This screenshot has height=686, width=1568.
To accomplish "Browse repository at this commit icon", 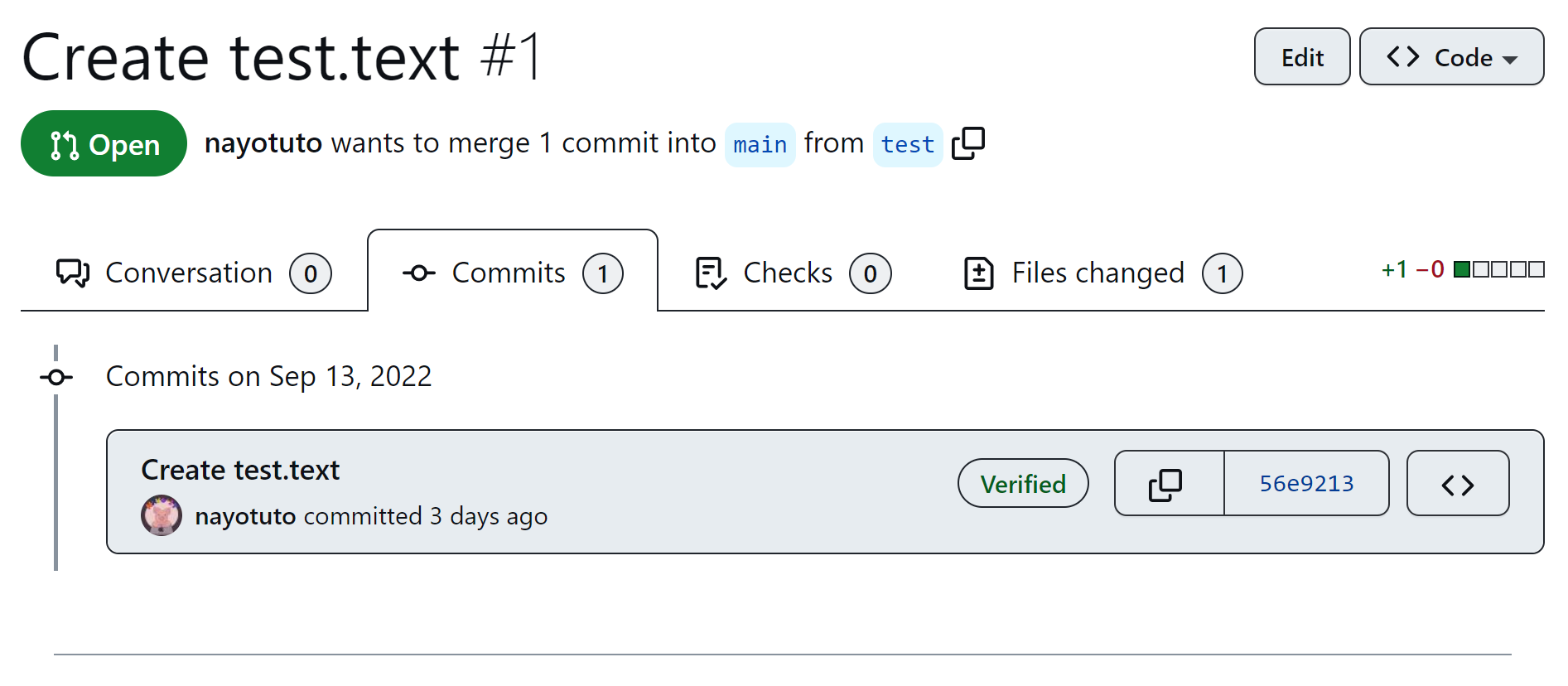I will [1457, 484].
